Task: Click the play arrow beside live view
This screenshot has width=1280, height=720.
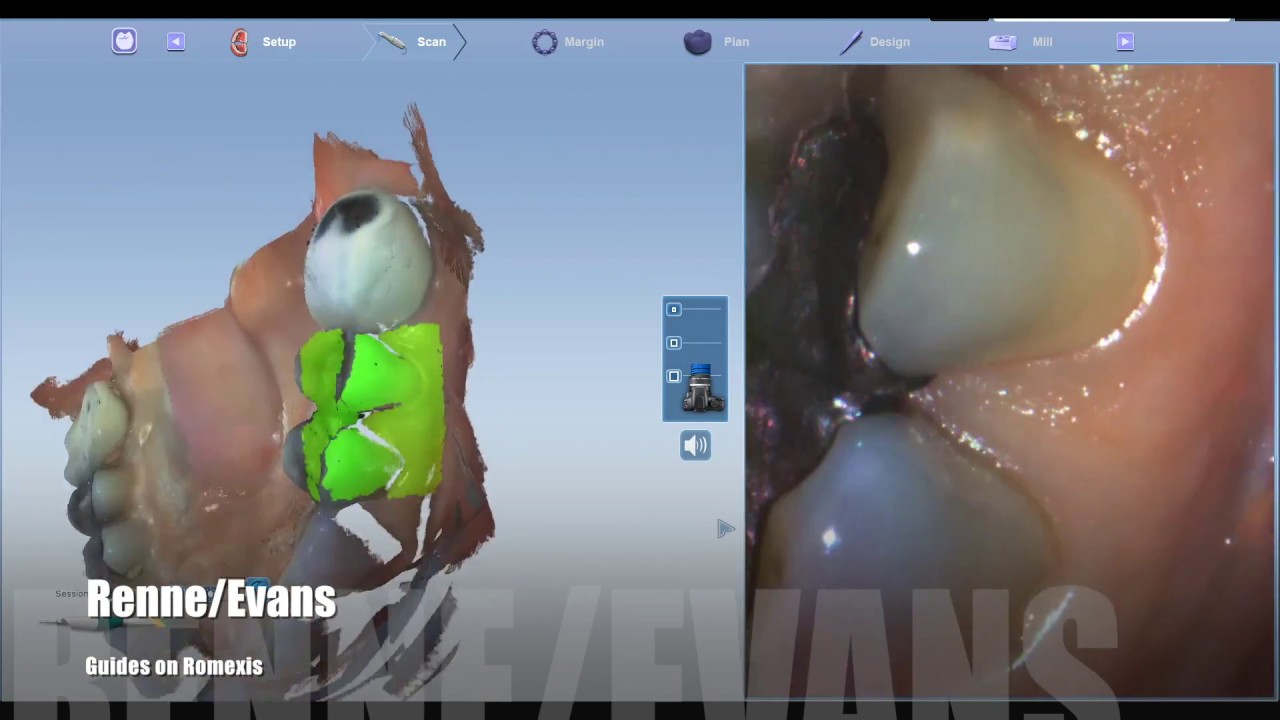Action: click(x=726, y=529)
